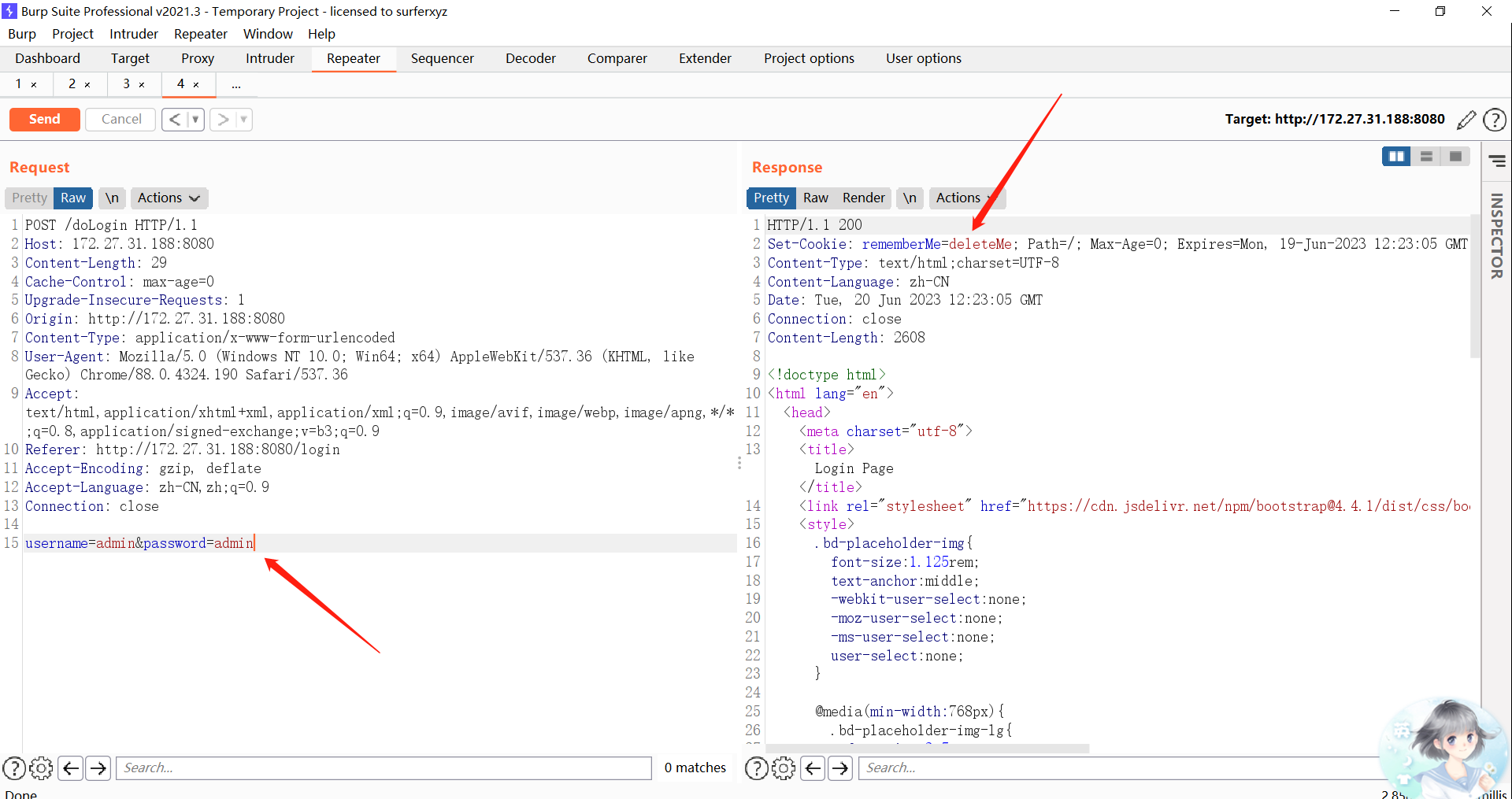Click the response search input field

[x=1118, y=768]
